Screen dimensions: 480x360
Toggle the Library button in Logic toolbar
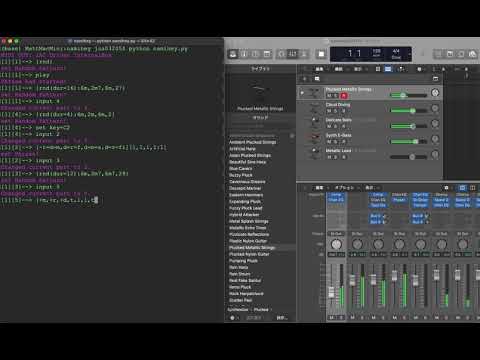(x=233, y=54)
